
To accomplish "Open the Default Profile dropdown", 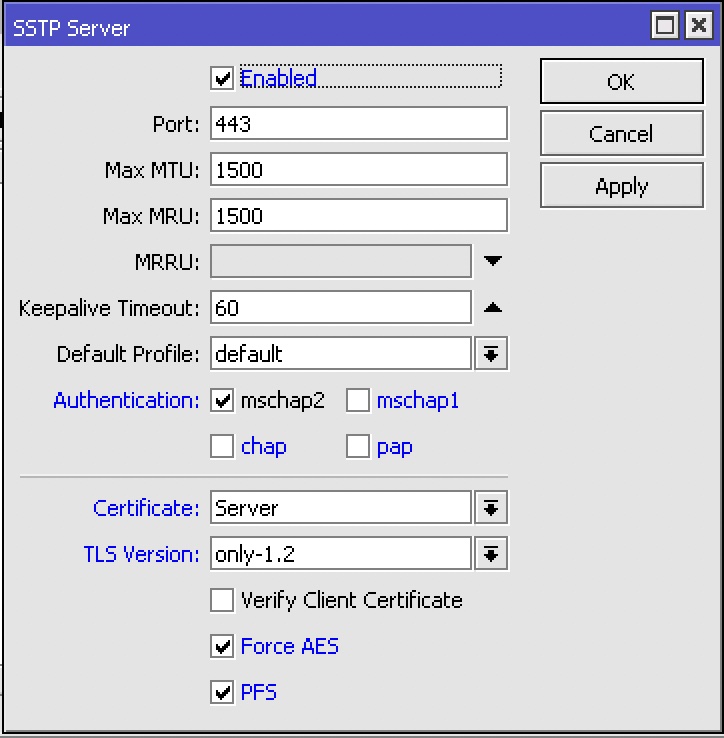I will click(x=491, y=354).
